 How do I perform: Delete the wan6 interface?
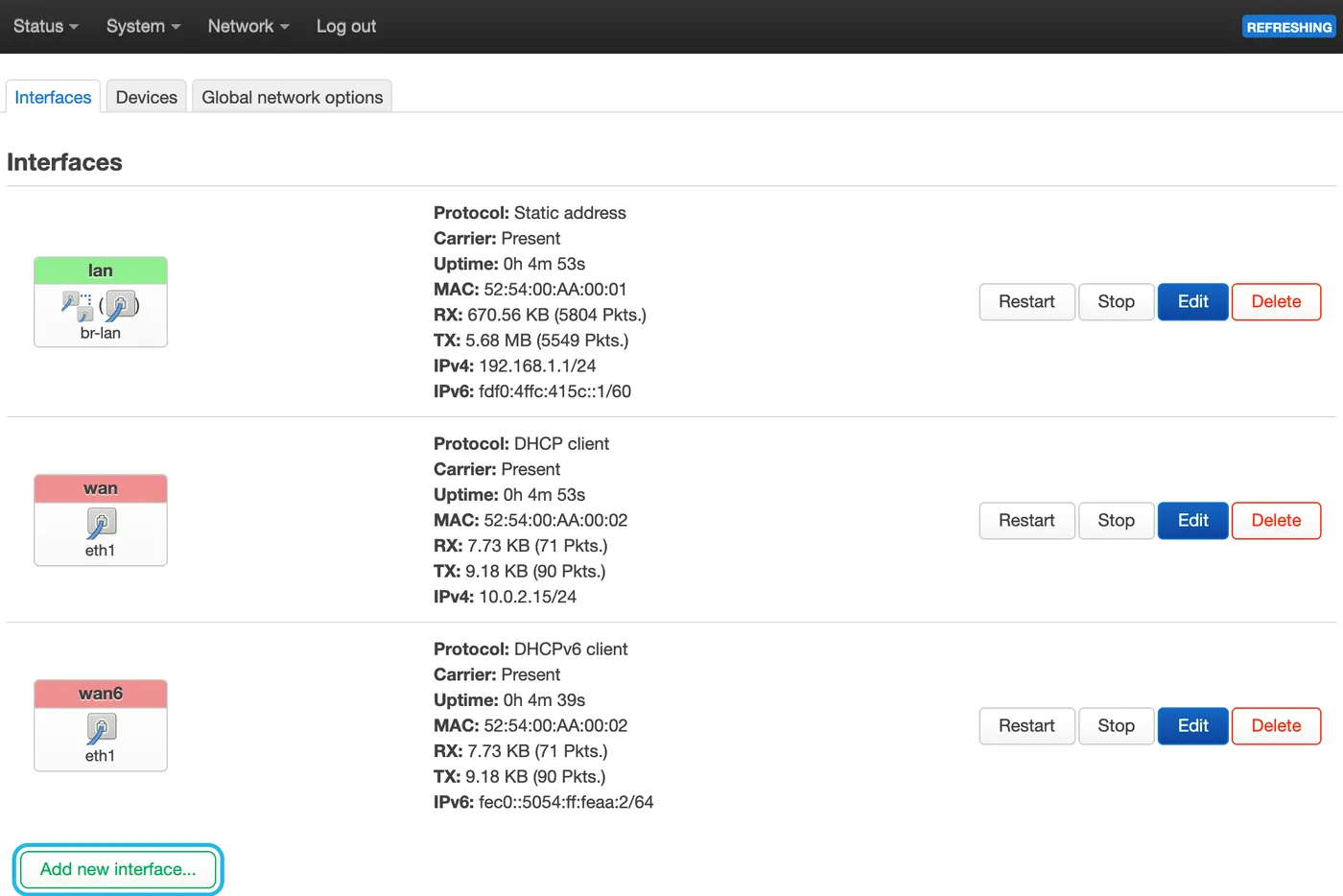pos(1277,725)
